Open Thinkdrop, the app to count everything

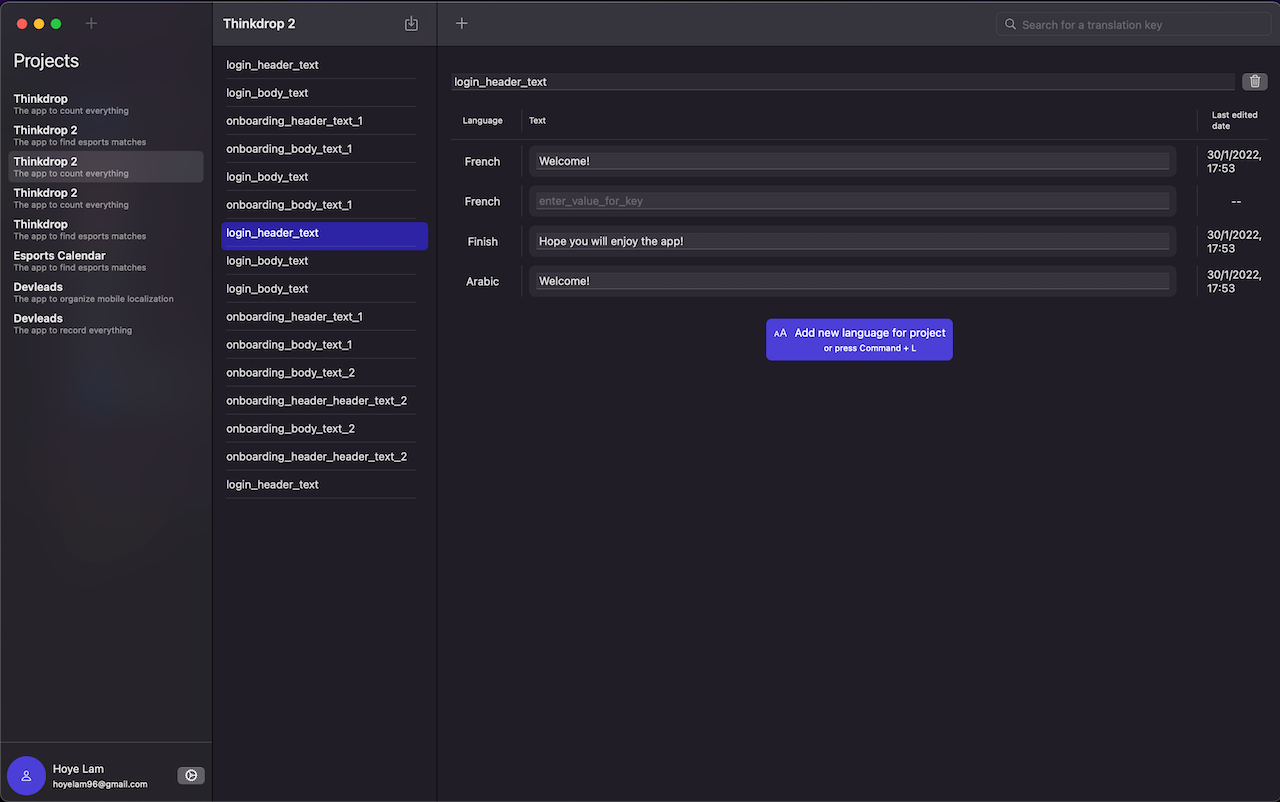coord(106,104)
